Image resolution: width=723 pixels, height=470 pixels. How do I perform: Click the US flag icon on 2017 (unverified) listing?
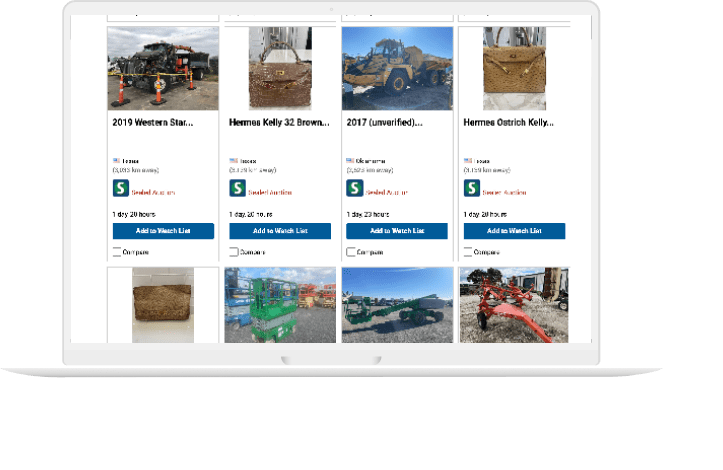350,161
